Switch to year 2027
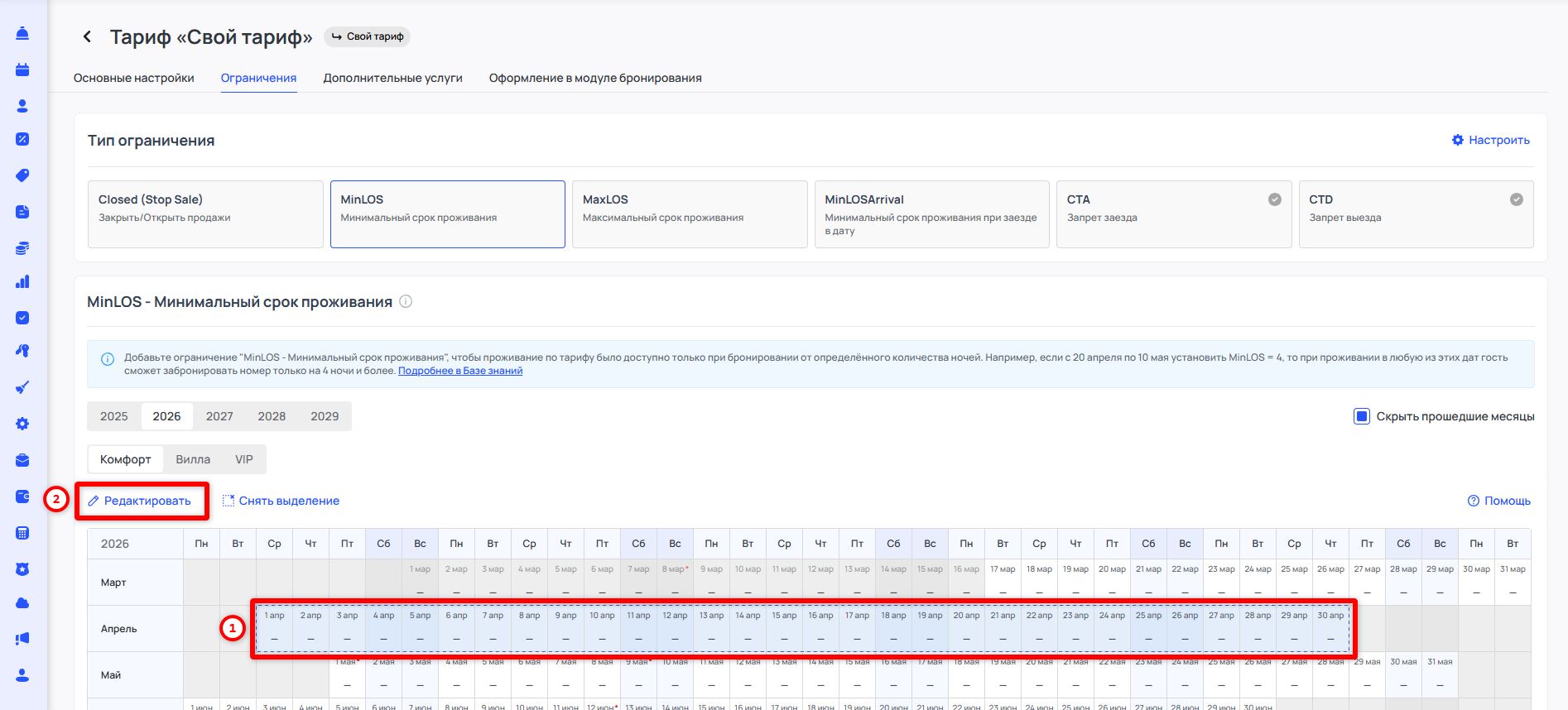Viewport: 1568px width, 710px height. coord(219,416)
